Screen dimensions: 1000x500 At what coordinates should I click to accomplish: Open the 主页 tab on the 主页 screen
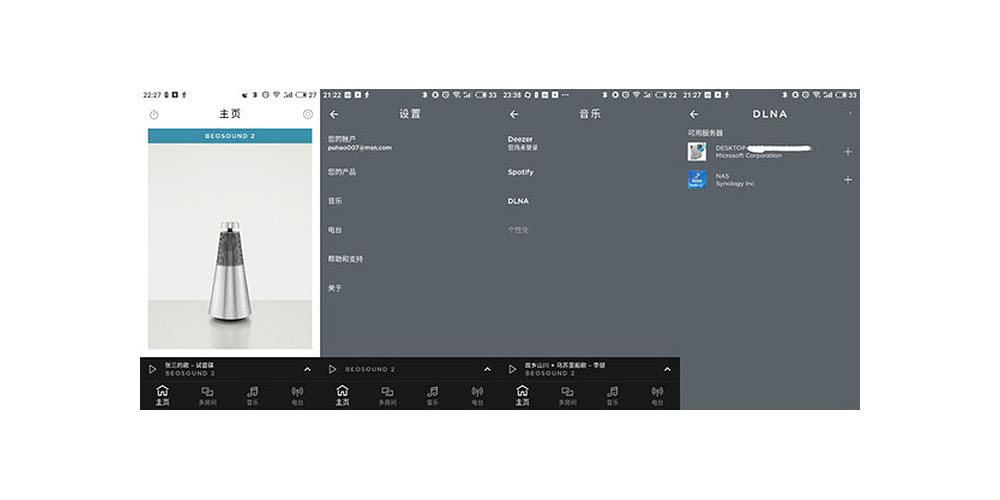pos(163,395)
